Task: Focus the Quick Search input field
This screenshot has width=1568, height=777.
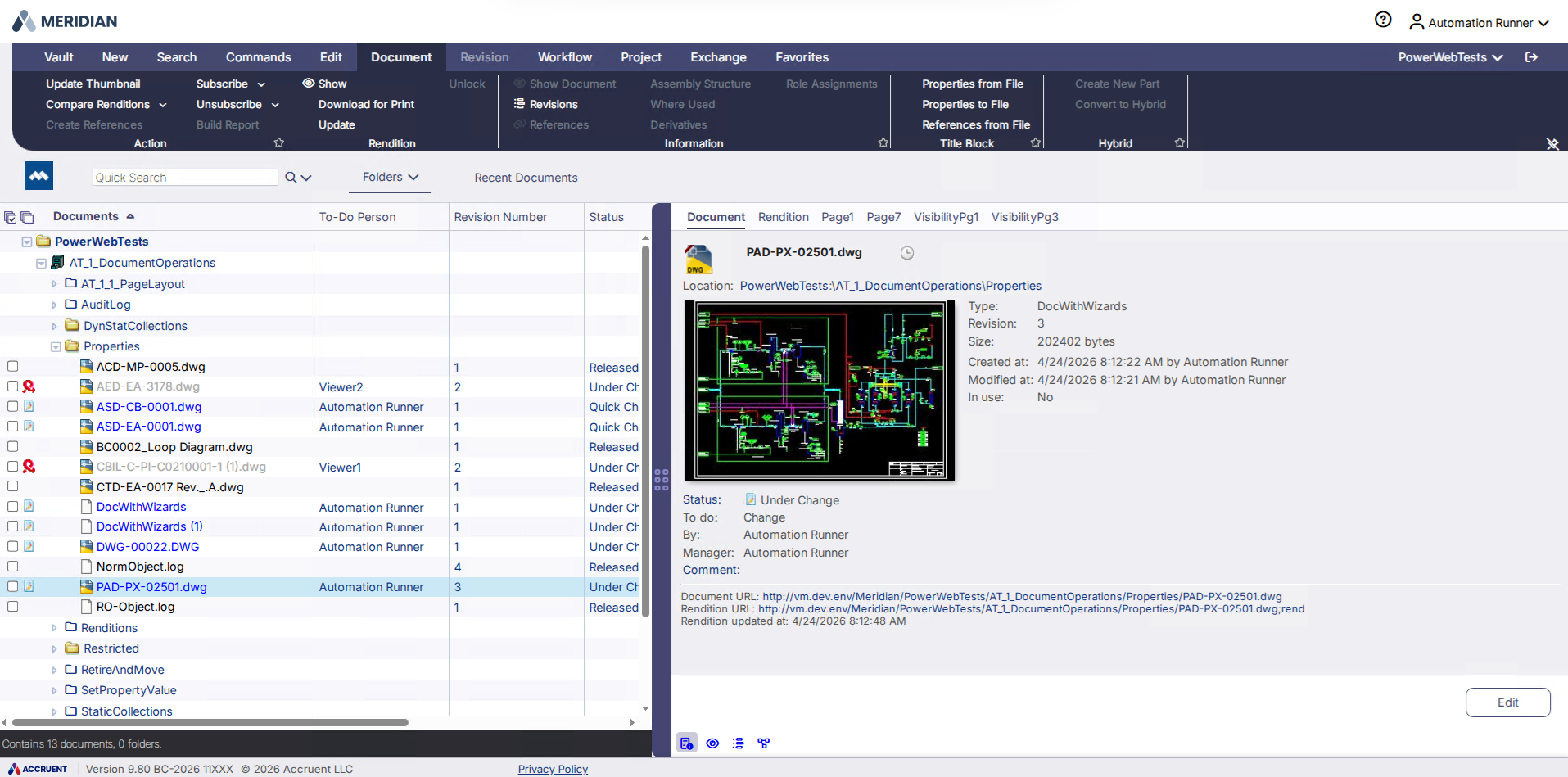Action: tap(185, 178)
